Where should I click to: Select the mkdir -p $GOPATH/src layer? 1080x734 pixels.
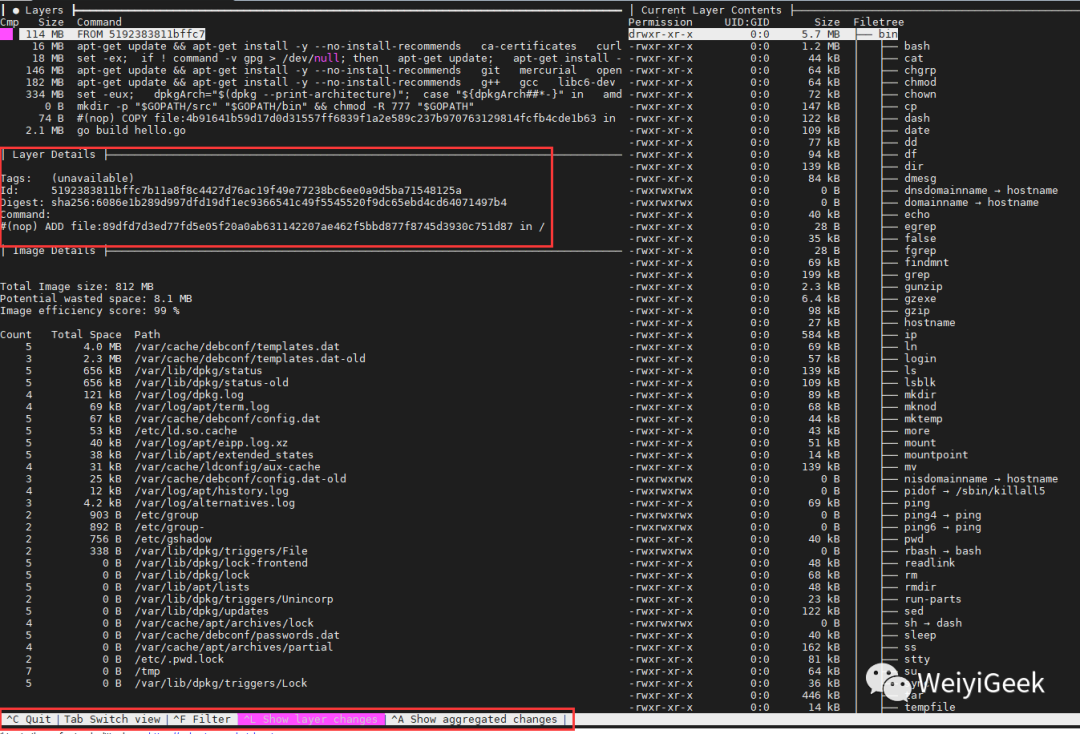coord(248,106)
